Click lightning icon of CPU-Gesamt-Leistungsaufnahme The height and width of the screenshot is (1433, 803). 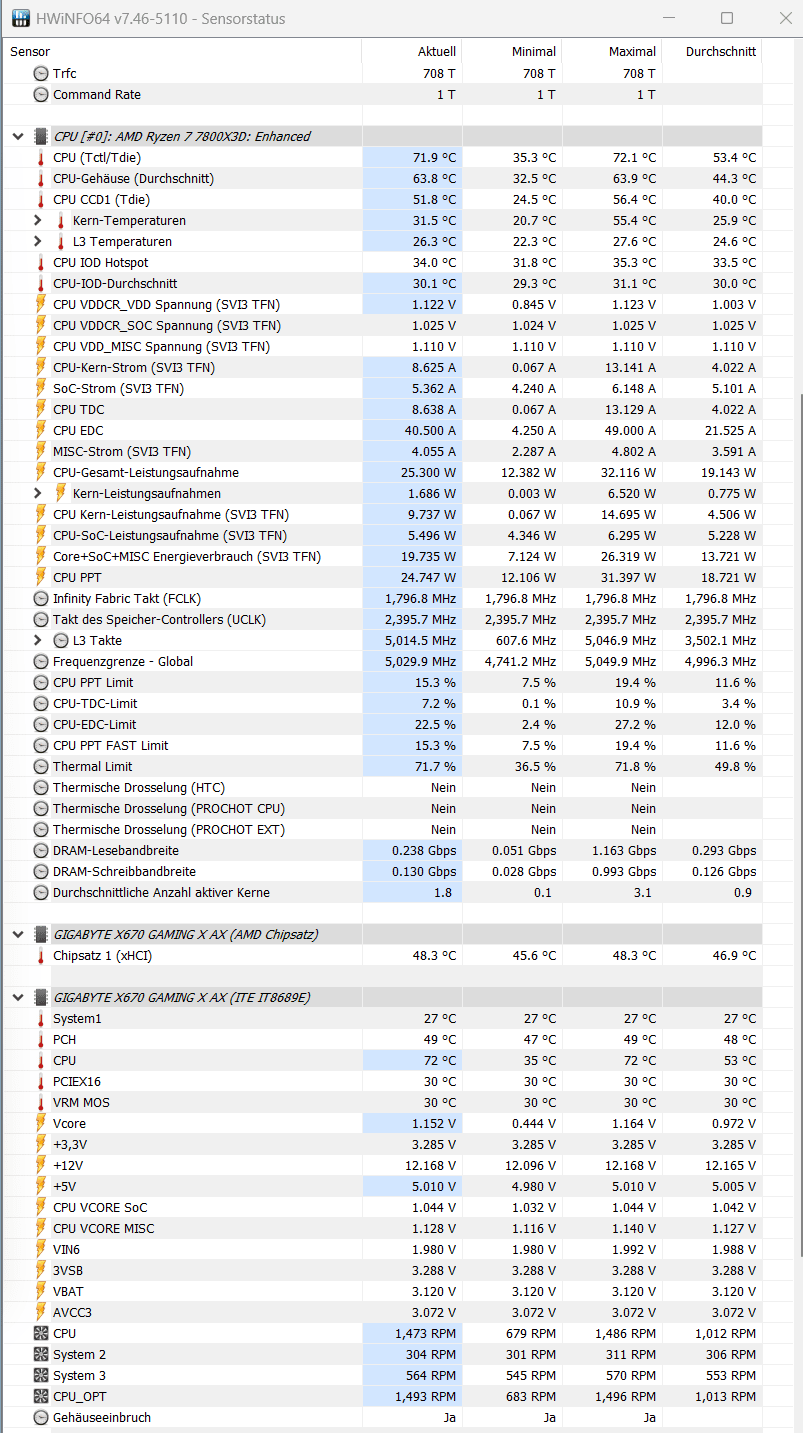pos(41,472)
